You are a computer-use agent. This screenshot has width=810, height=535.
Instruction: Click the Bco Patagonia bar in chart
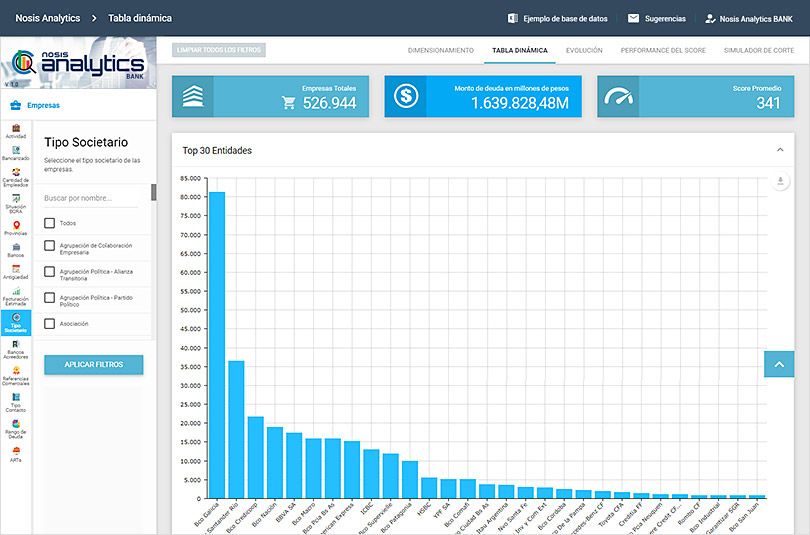410,480
